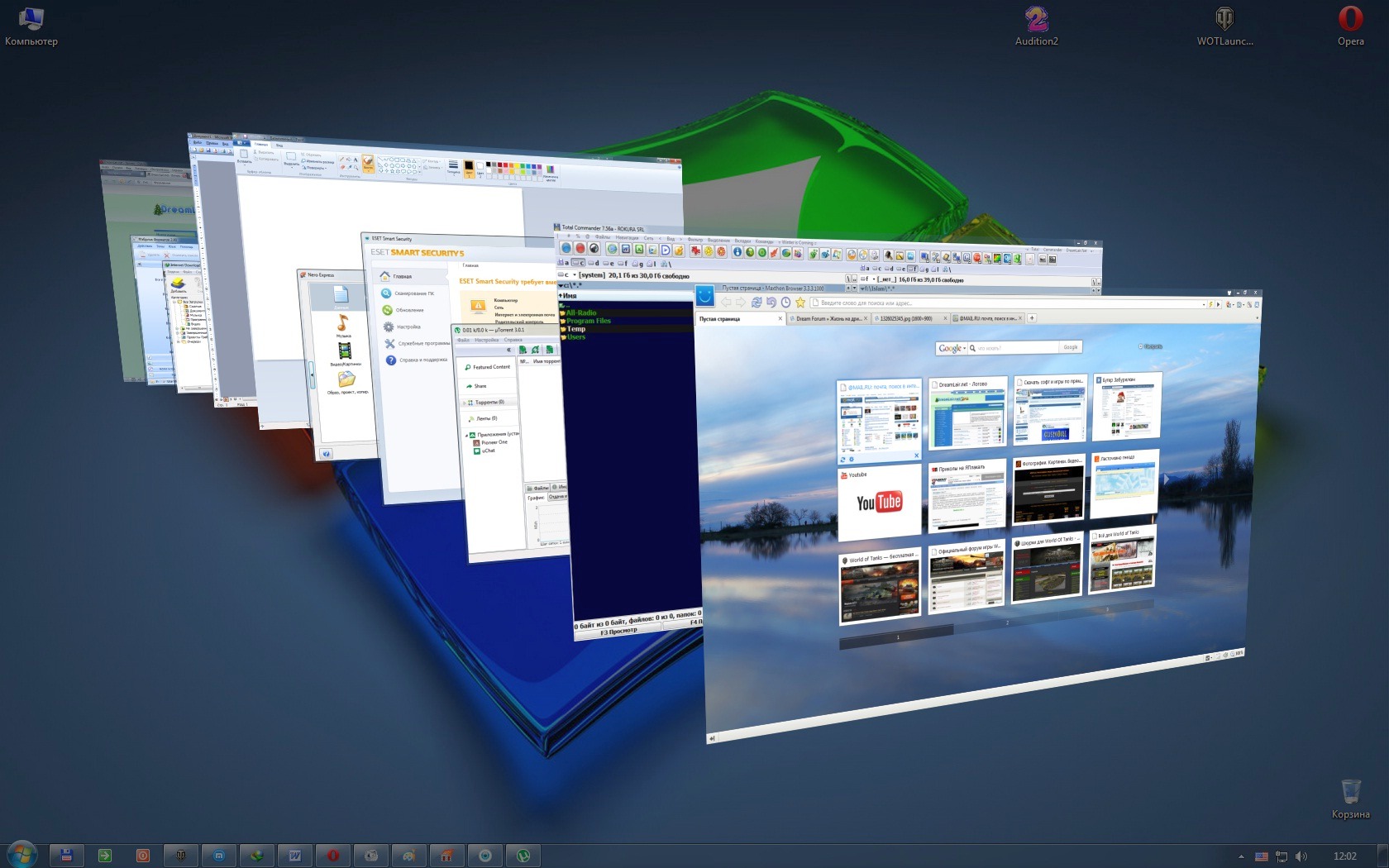The image size is (1389, 868).
Task: Click the Google search button
Action: pos(1071,347)
